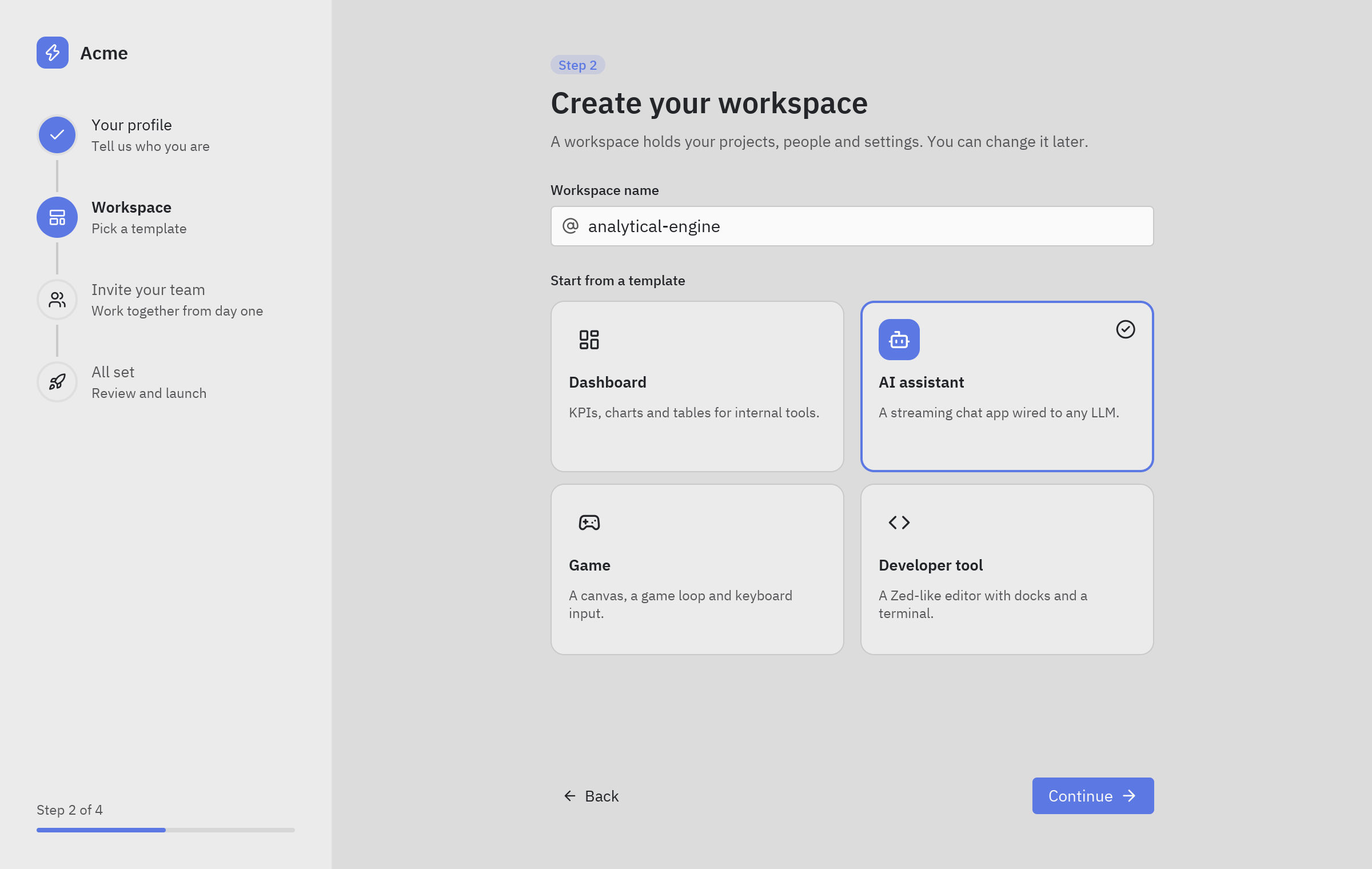1372x869 pixels.
Task: Click the Acme lightning bolt logo
Action: coord(53,53)
